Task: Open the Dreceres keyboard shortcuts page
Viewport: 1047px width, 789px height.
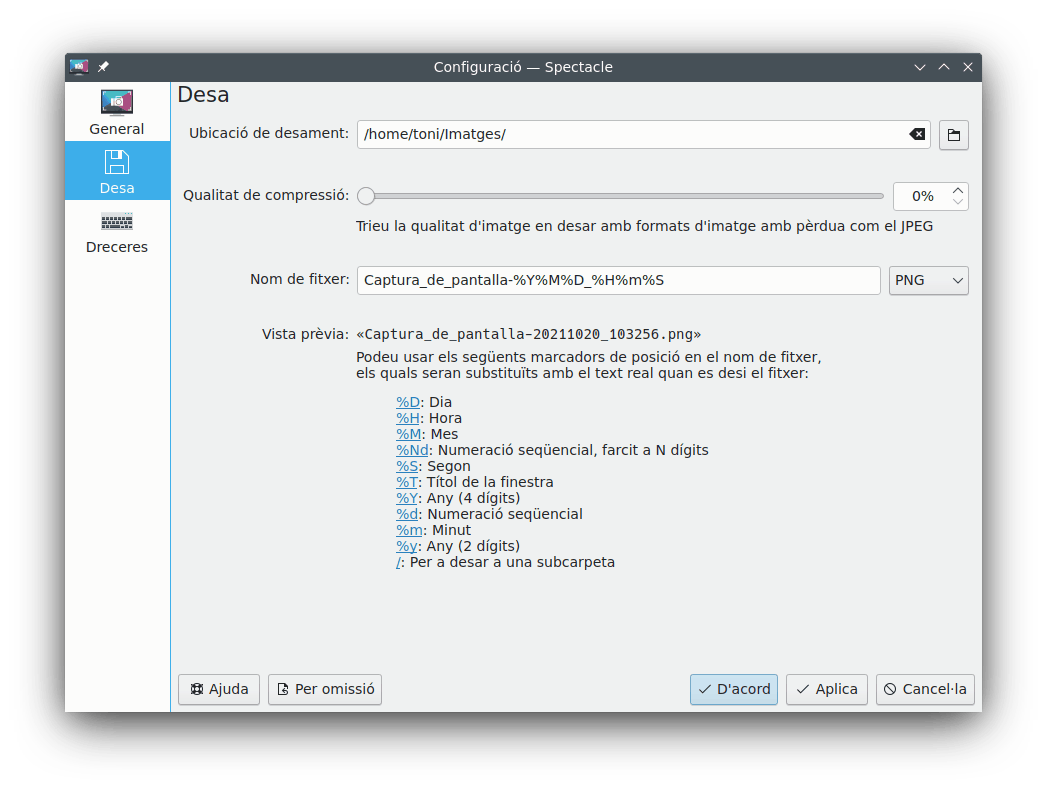Action: pyautogui.click(x=117, y=231)
